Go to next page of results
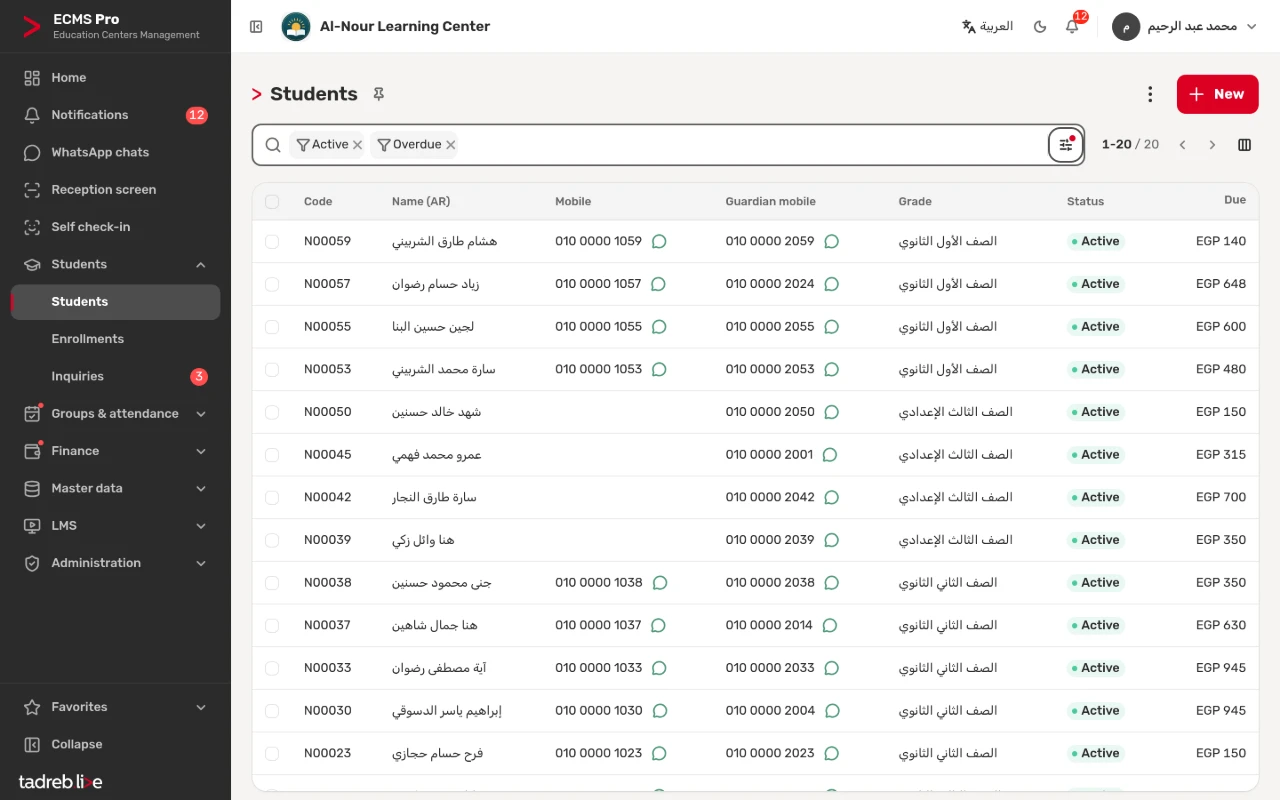The height and width of the screenshot is (800, 1280). (1212, 145)
